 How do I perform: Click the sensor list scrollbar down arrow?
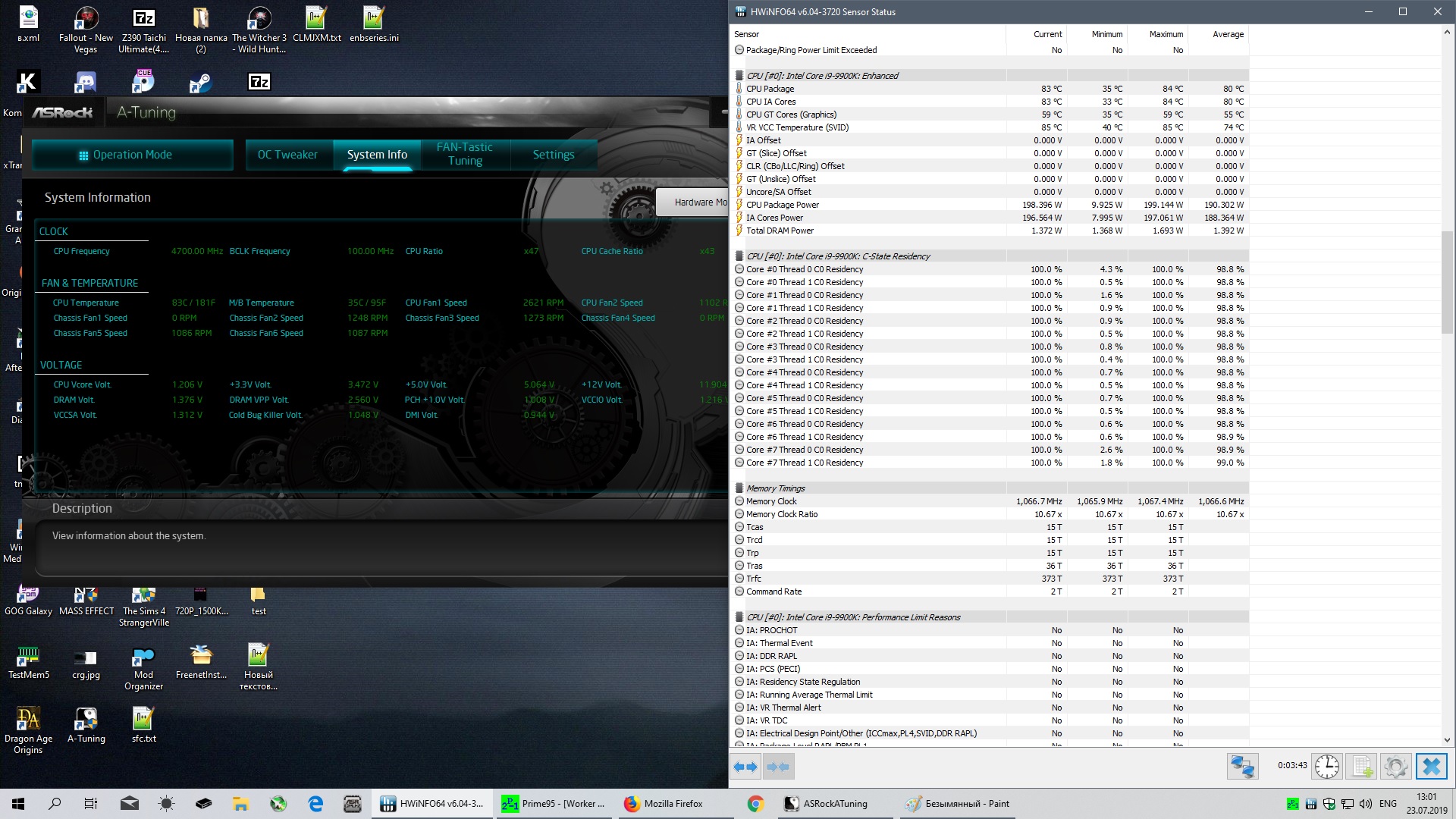coord(1447,740)
